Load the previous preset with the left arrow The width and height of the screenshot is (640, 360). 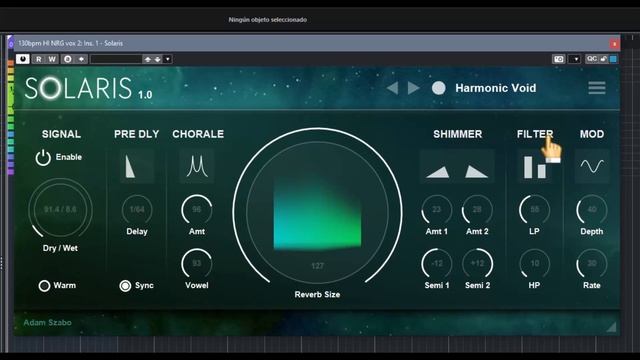pyautogui.click(x=392, y=88)
